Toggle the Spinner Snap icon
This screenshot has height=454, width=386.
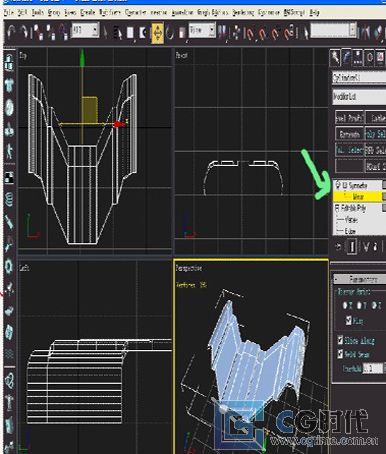289,33
